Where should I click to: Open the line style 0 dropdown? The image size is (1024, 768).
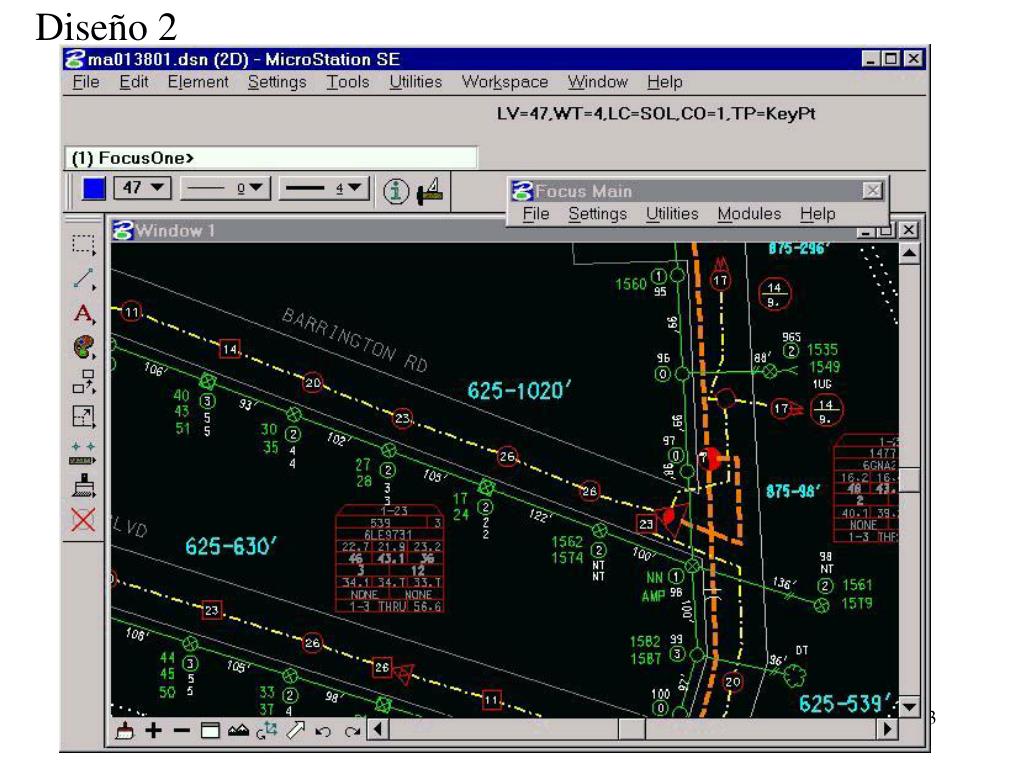[x=225, y=189]
